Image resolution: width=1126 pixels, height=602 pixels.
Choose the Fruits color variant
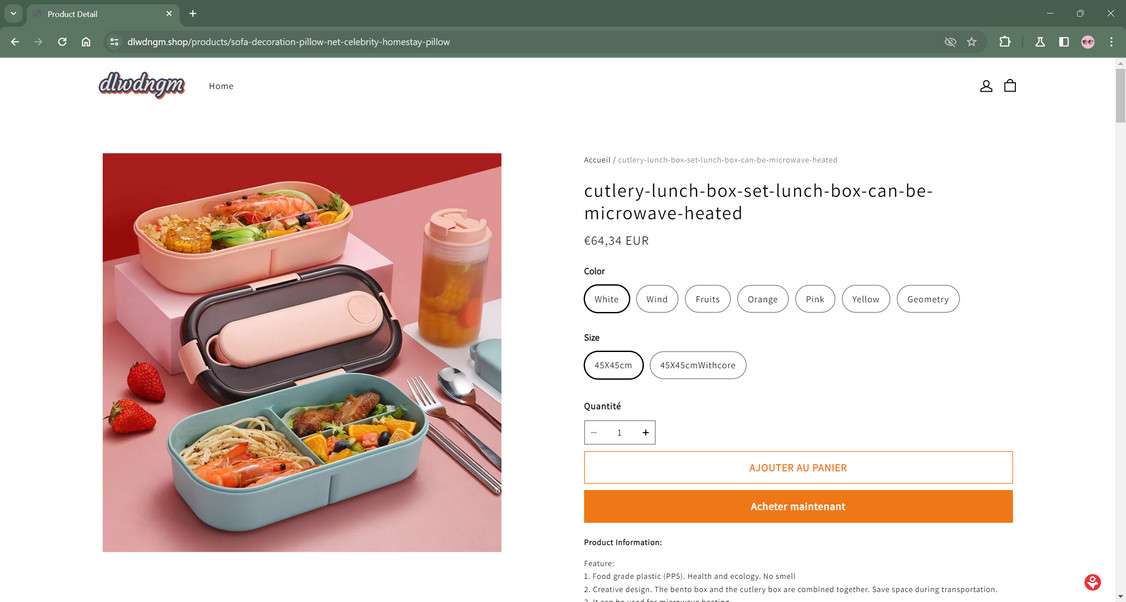pos(708,299)
